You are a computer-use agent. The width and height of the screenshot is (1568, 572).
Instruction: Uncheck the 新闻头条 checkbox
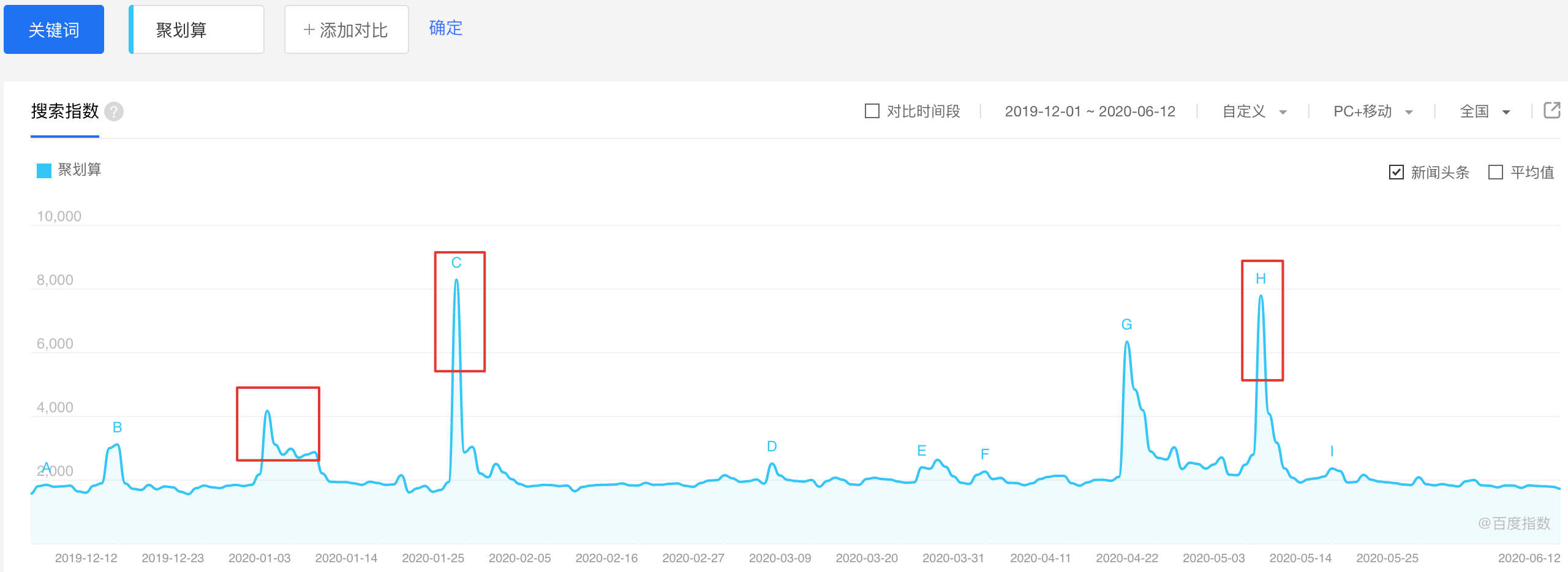(1396, 172)
